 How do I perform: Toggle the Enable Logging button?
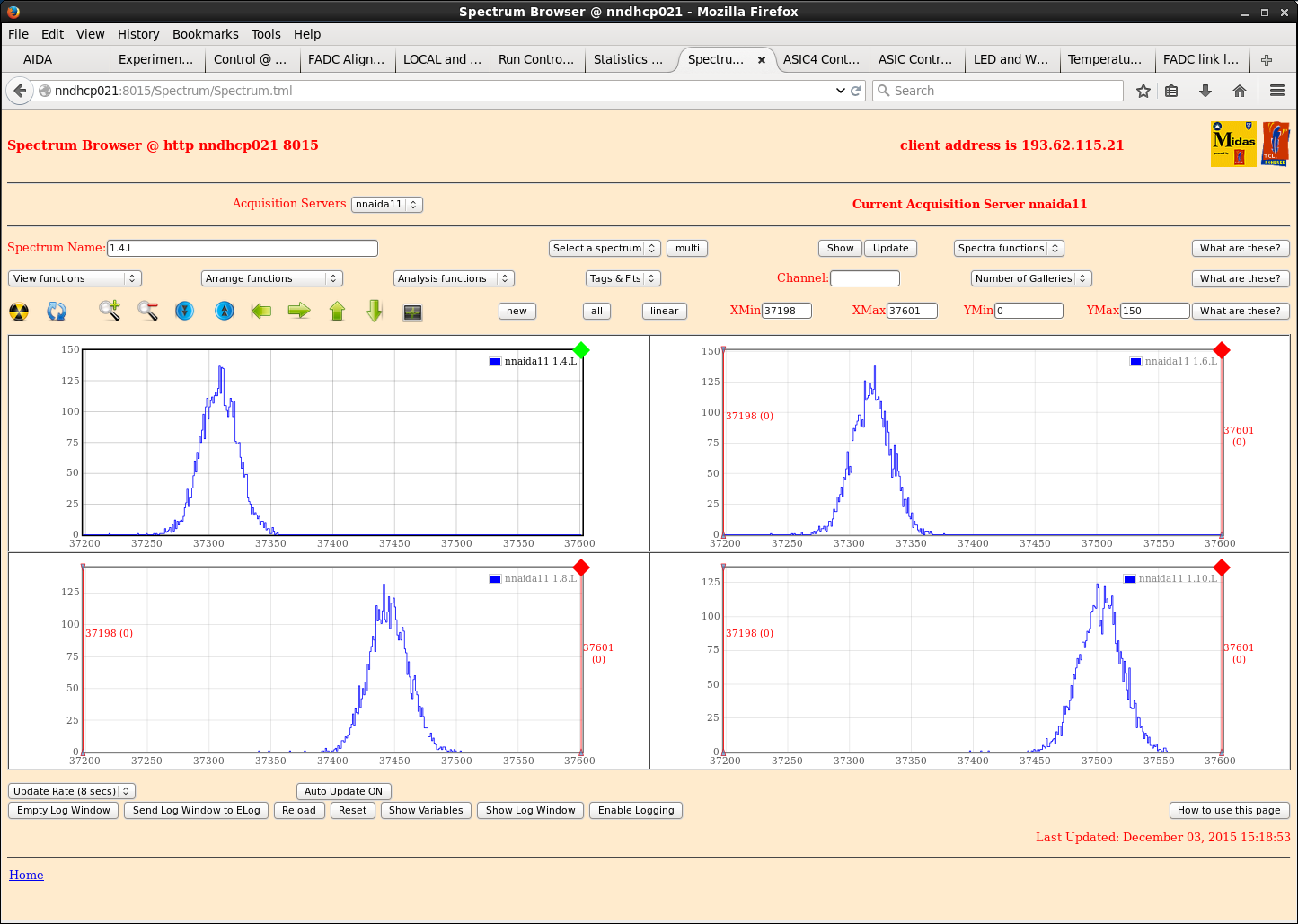(x=636, y=810)
